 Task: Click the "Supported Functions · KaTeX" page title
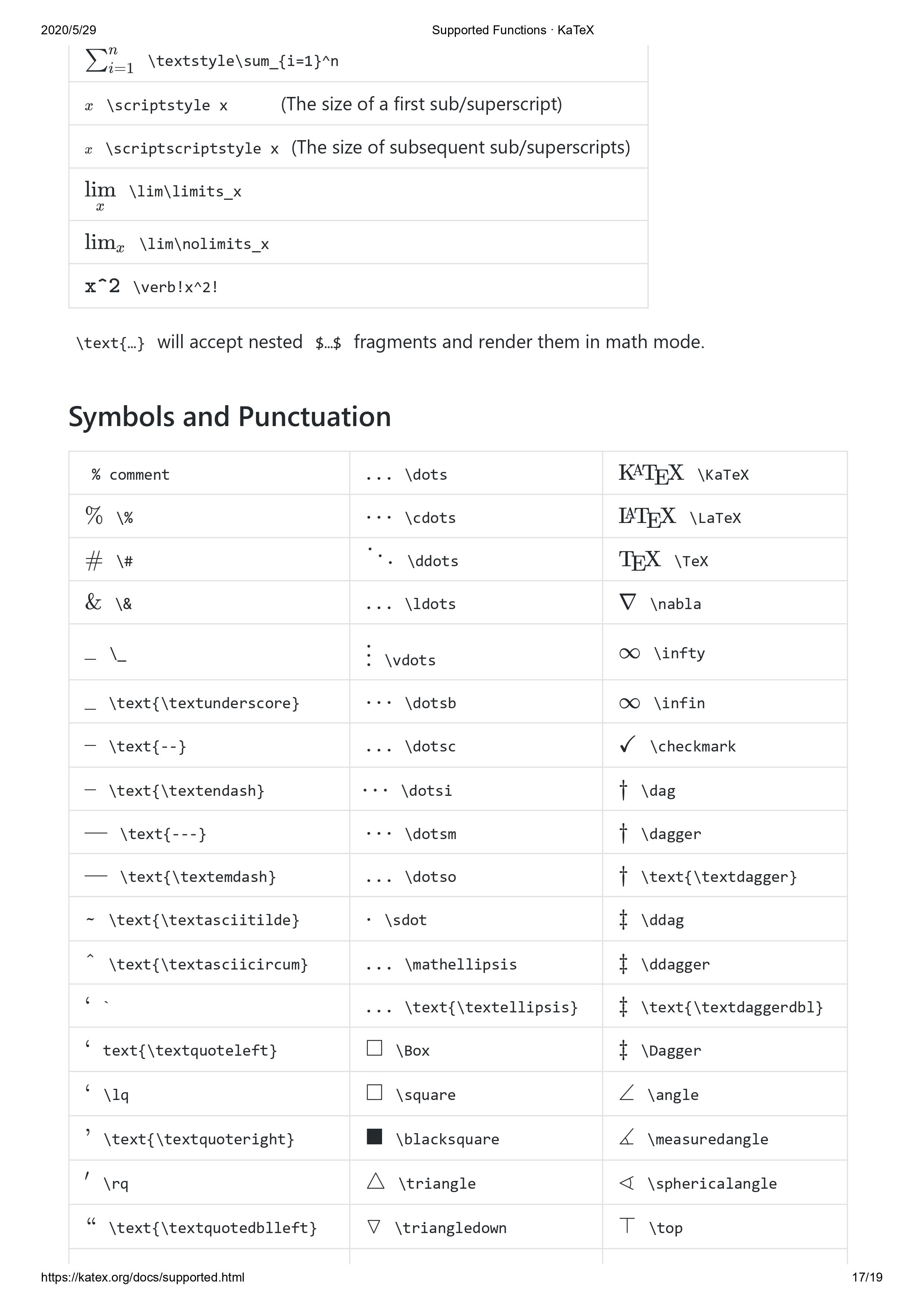(x=512, y=30)
